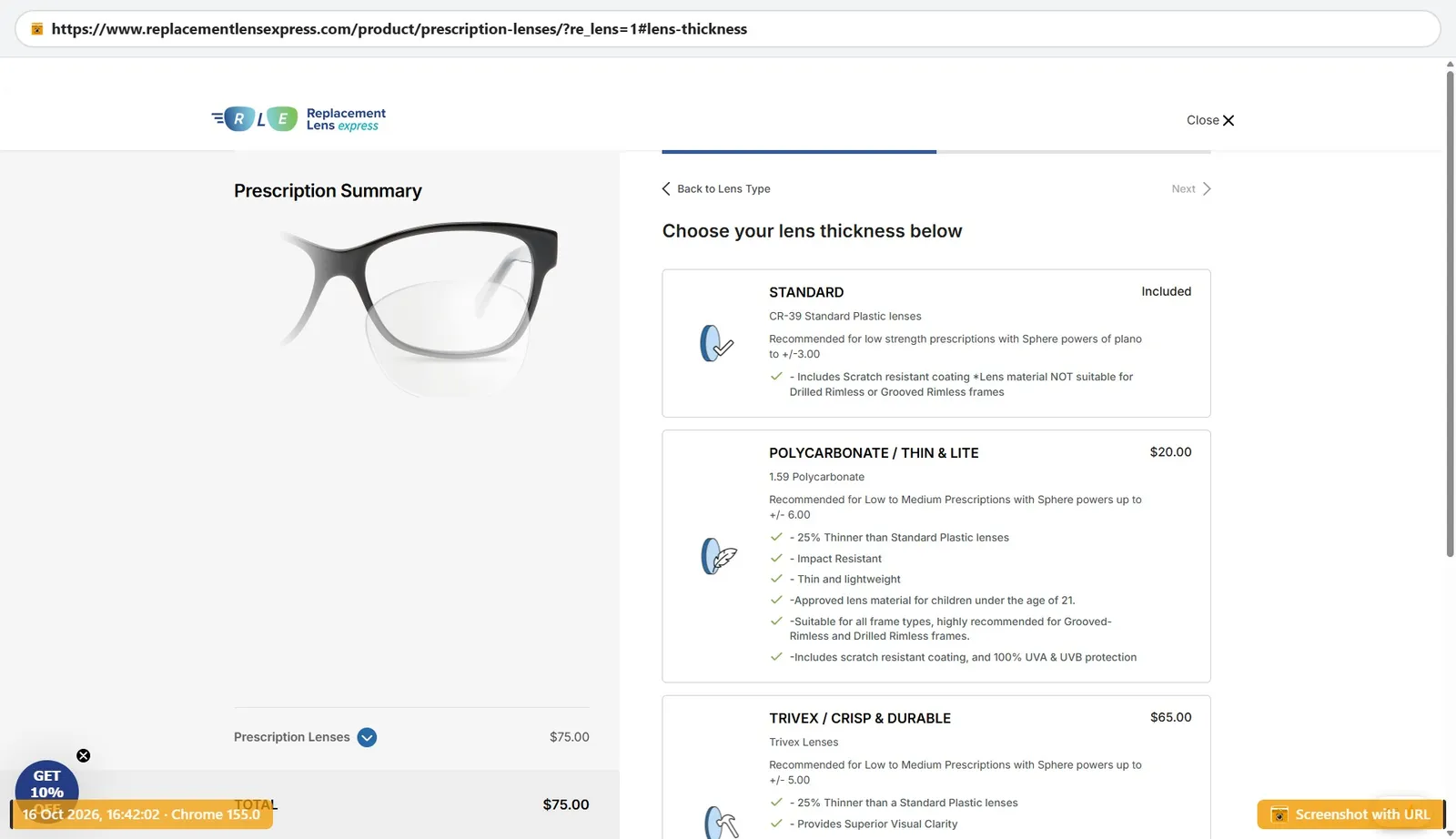Click the Included price label

pos(1166,291)
